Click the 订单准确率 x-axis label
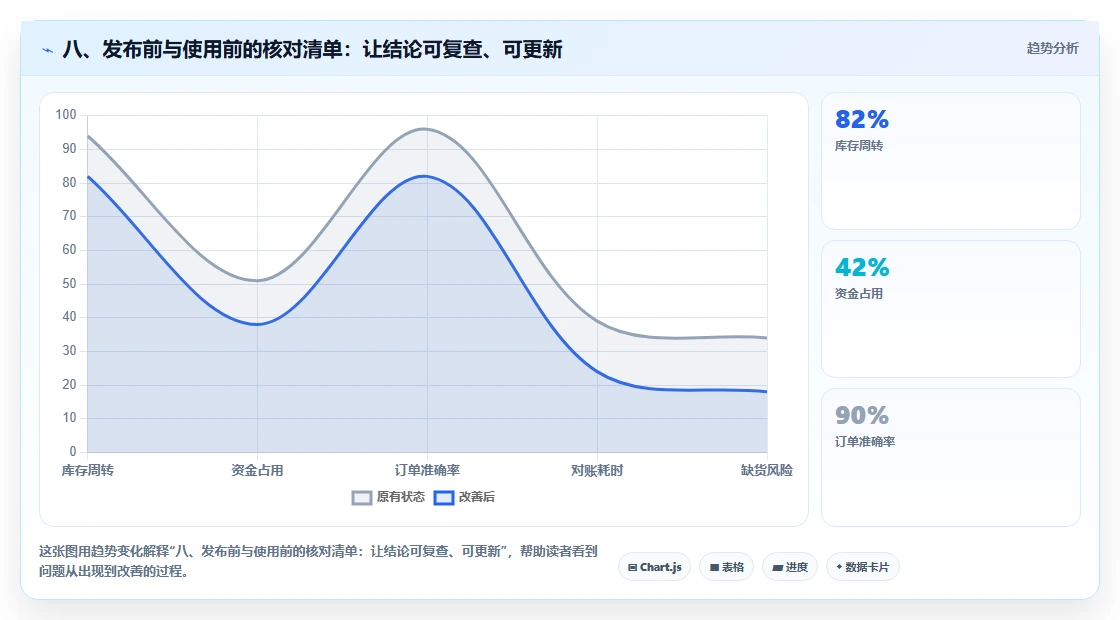Viewport: 1120px width, 620px height. coord(427,471)
